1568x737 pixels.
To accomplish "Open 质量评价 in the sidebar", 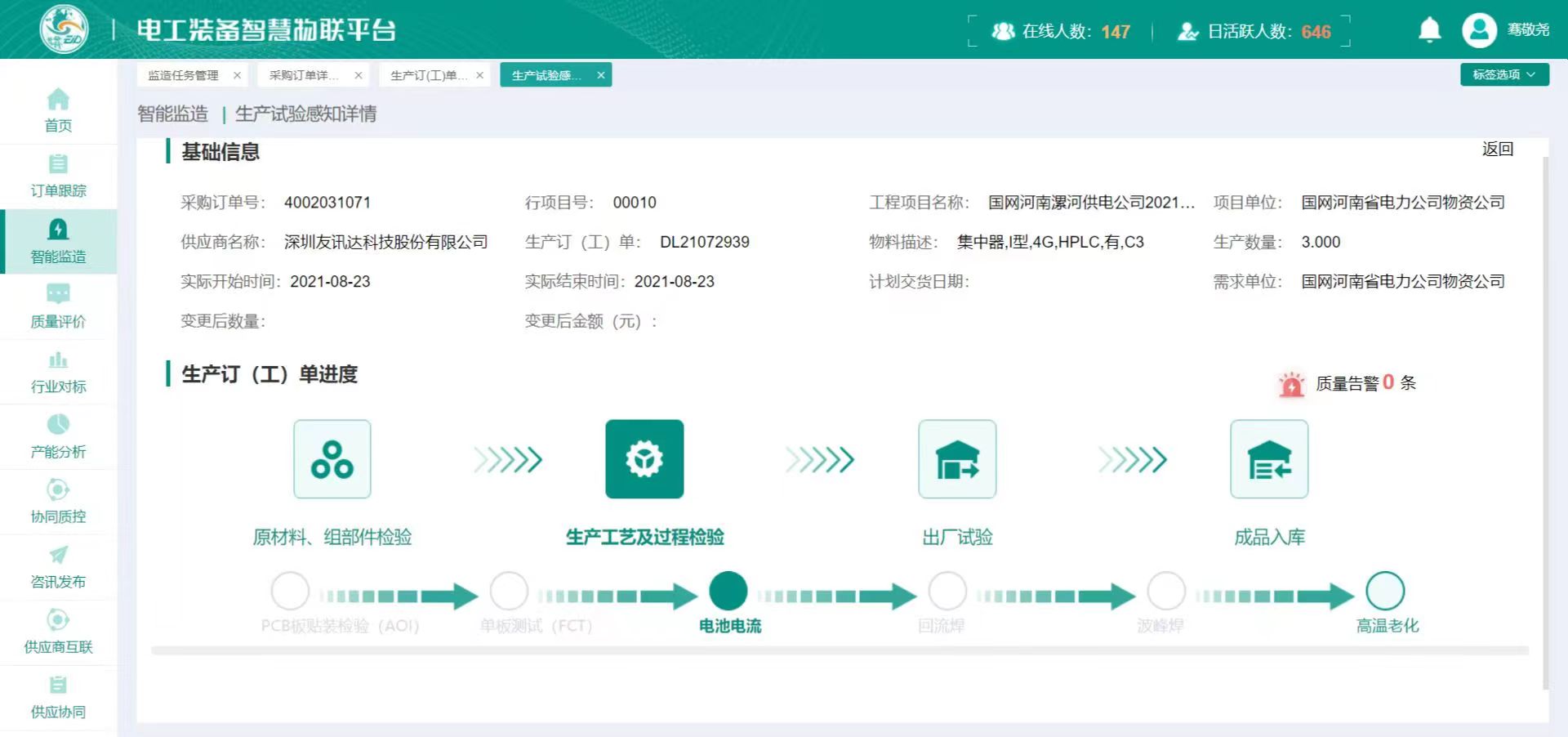I will coord(58,306).
